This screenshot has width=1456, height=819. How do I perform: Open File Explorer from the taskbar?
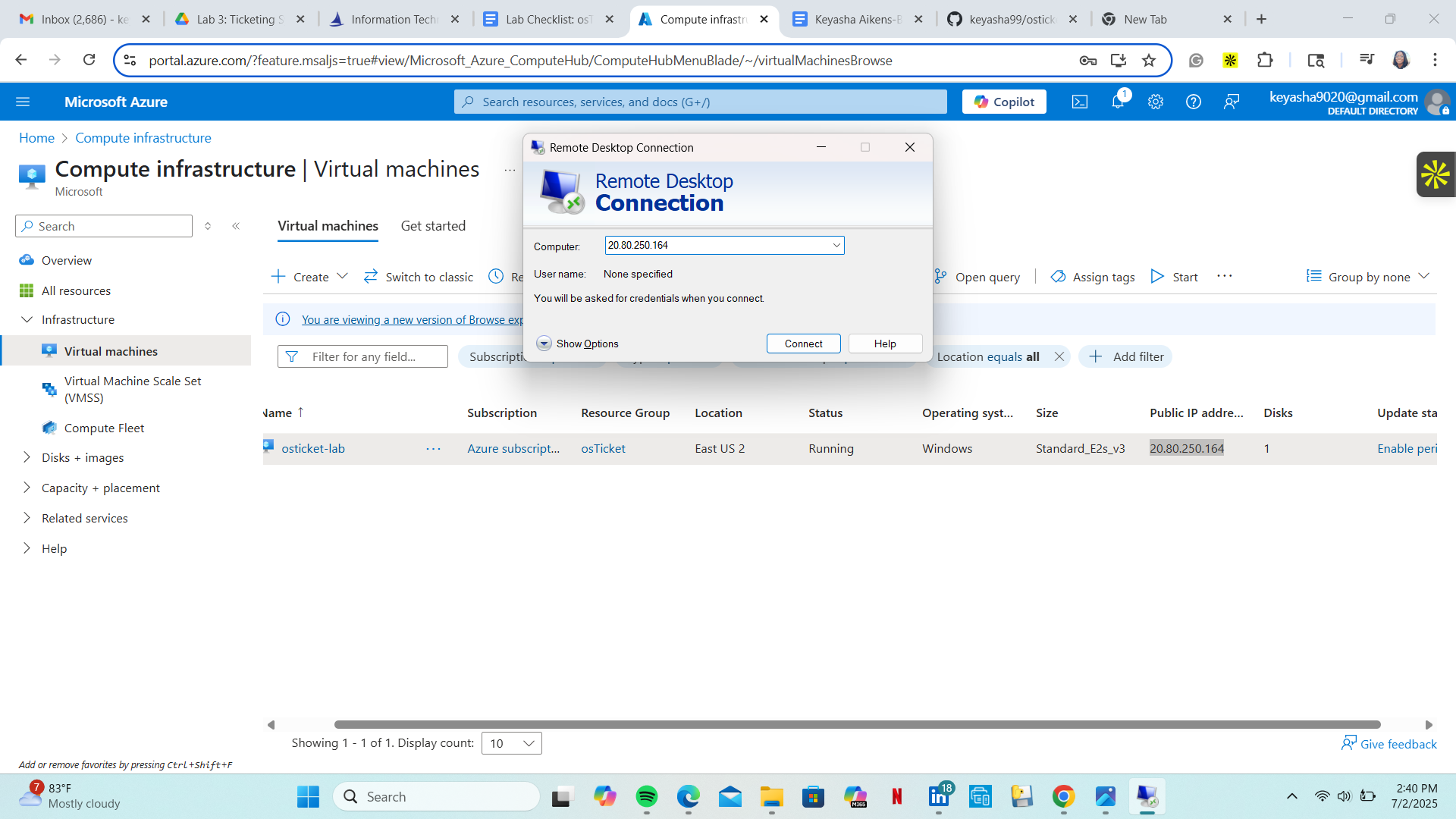coord(772,796)
